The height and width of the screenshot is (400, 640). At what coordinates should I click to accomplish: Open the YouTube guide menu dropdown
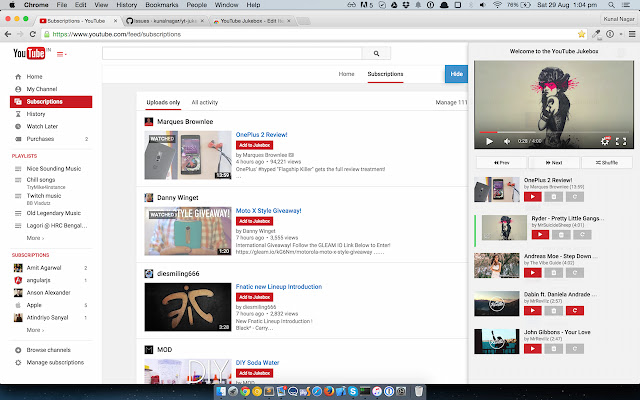click(61, 54)
